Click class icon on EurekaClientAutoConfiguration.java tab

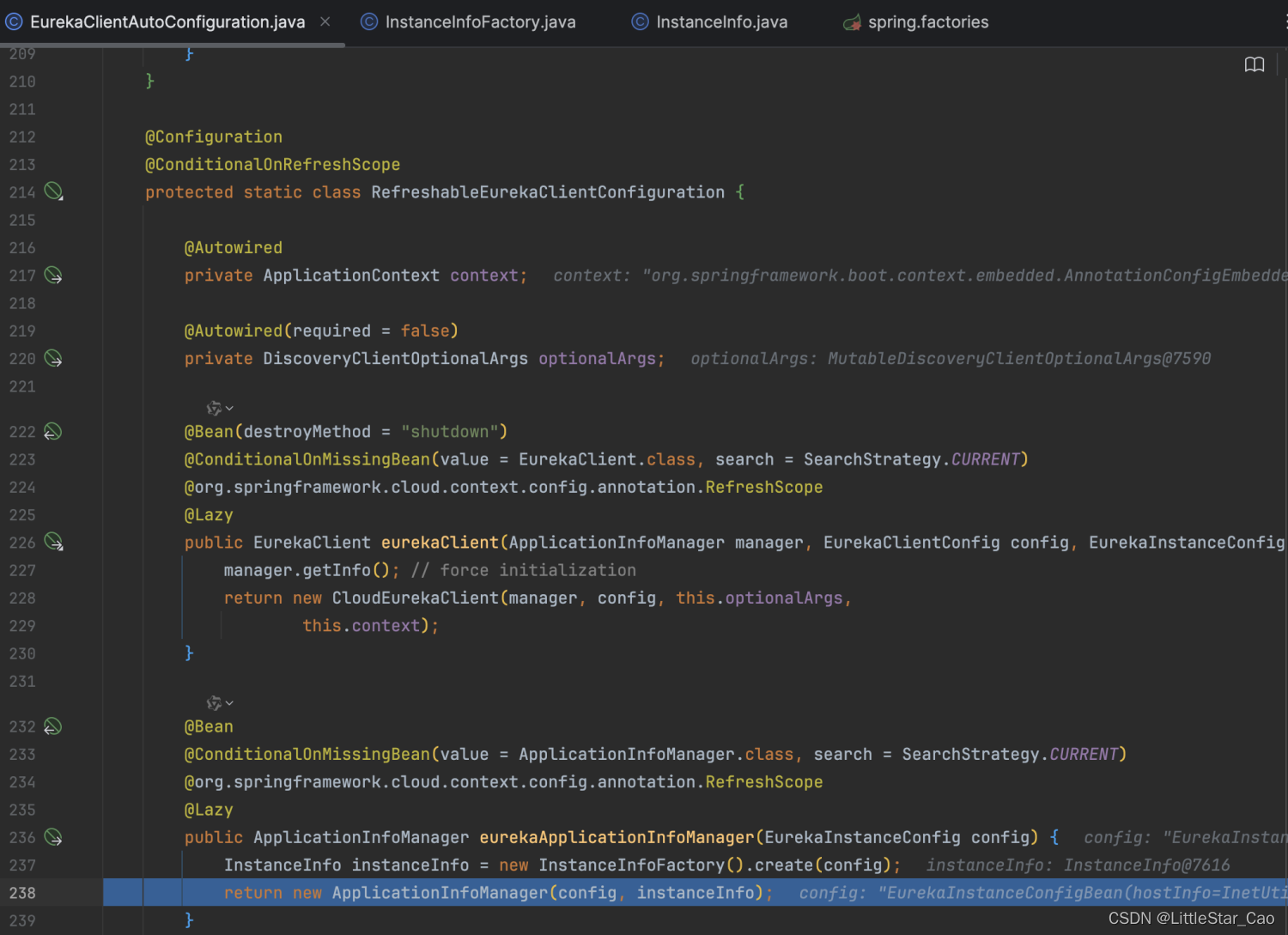[15, 22]
